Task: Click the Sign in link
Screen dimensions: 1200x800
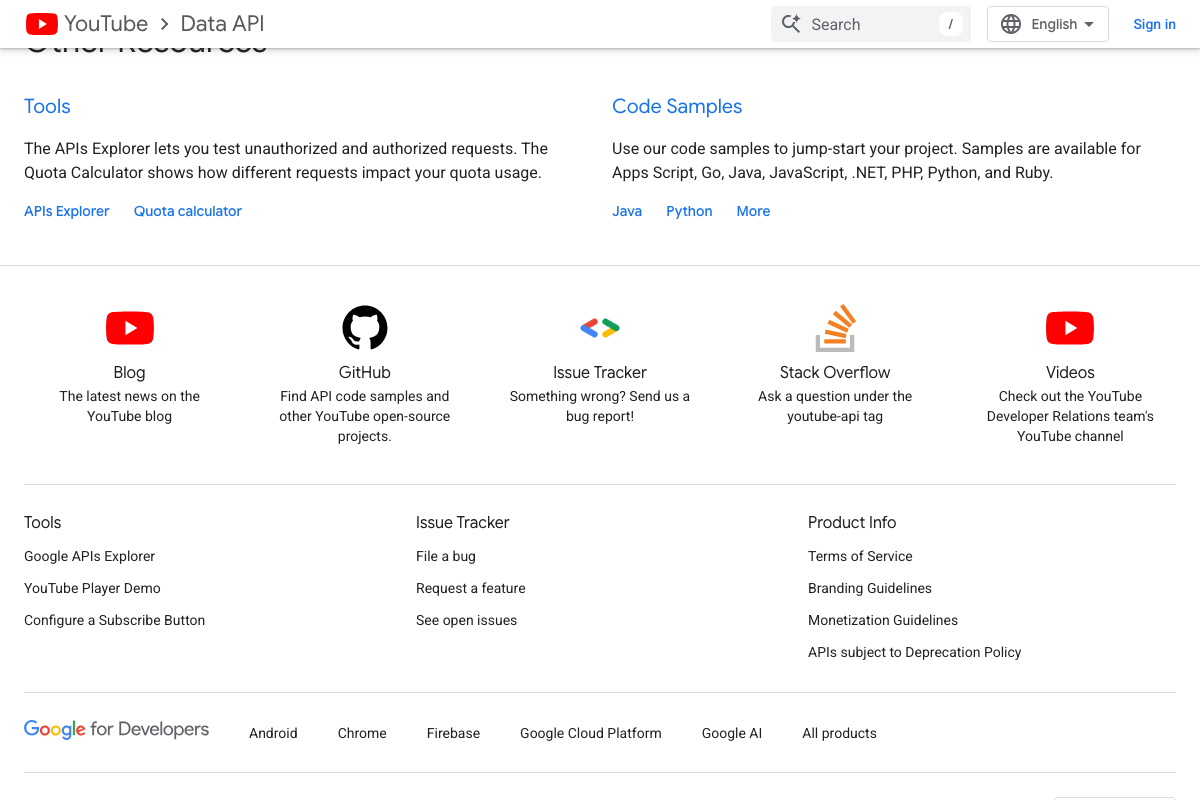Action: 1154,24
